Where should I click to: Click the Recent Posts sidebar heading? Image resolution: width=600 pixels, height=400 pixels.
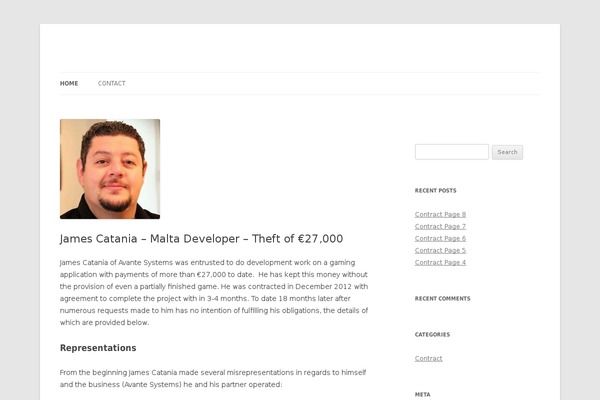coord(435,191)
